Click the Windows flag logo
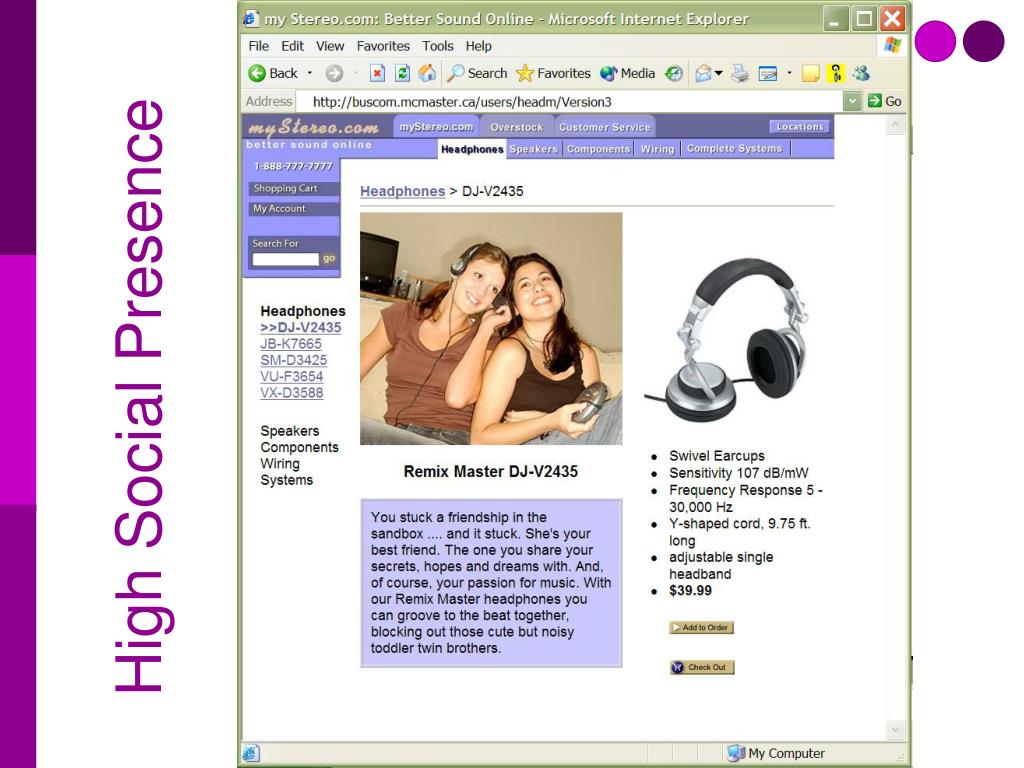Screen dimensions: 1024x768 892,45
